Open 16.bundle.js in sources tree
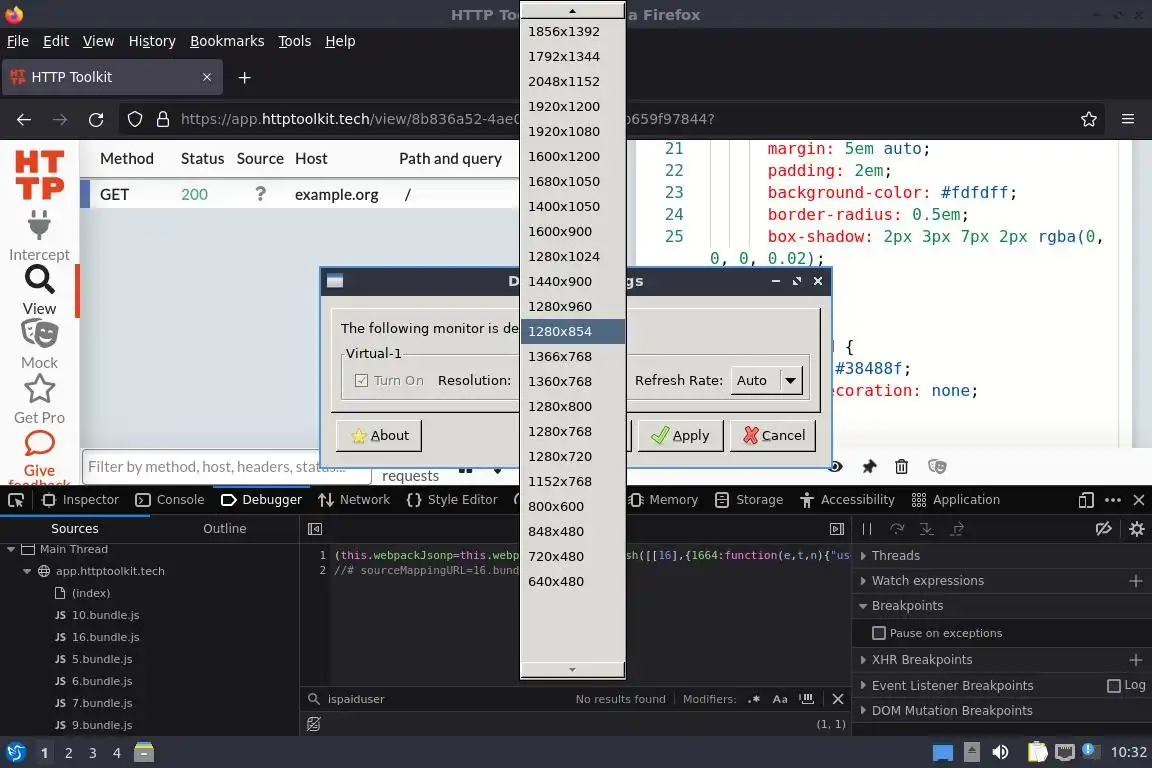The width and height of the screenshot is (1152, 768). pos(105,637)
